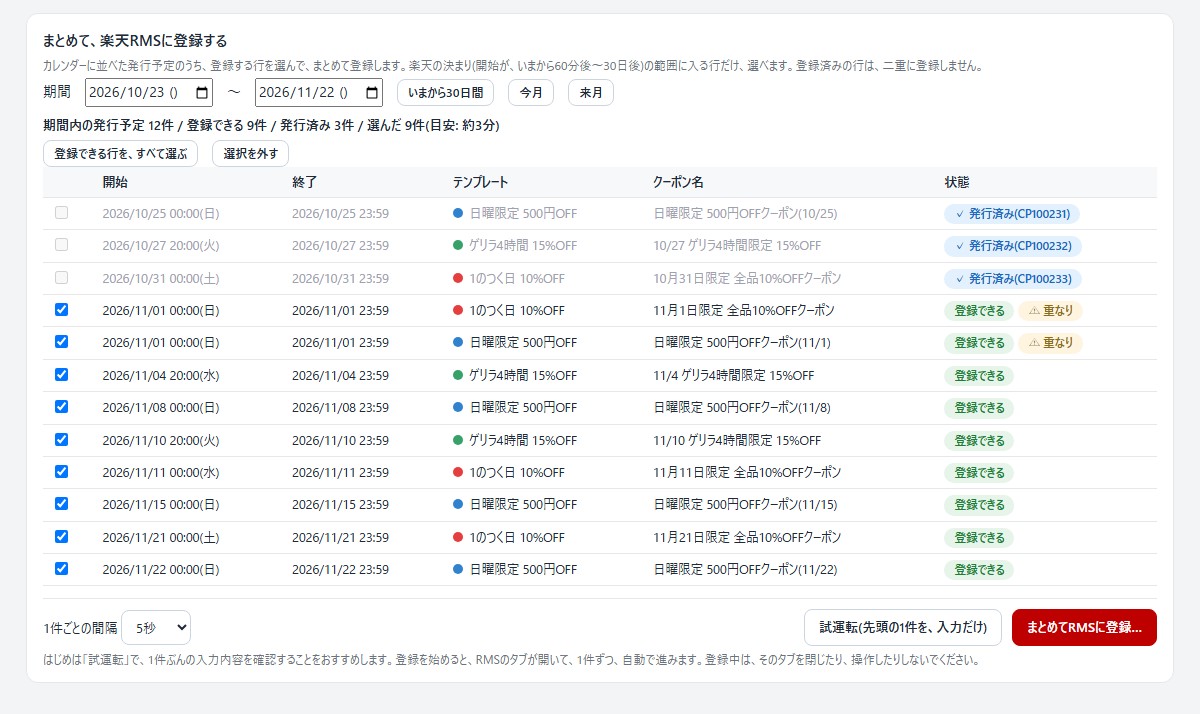1200x714 pixels.
Task: Uncheck row 11/4 ゲリラ4時間限定 15%OFF
Action: coord(62,375)
